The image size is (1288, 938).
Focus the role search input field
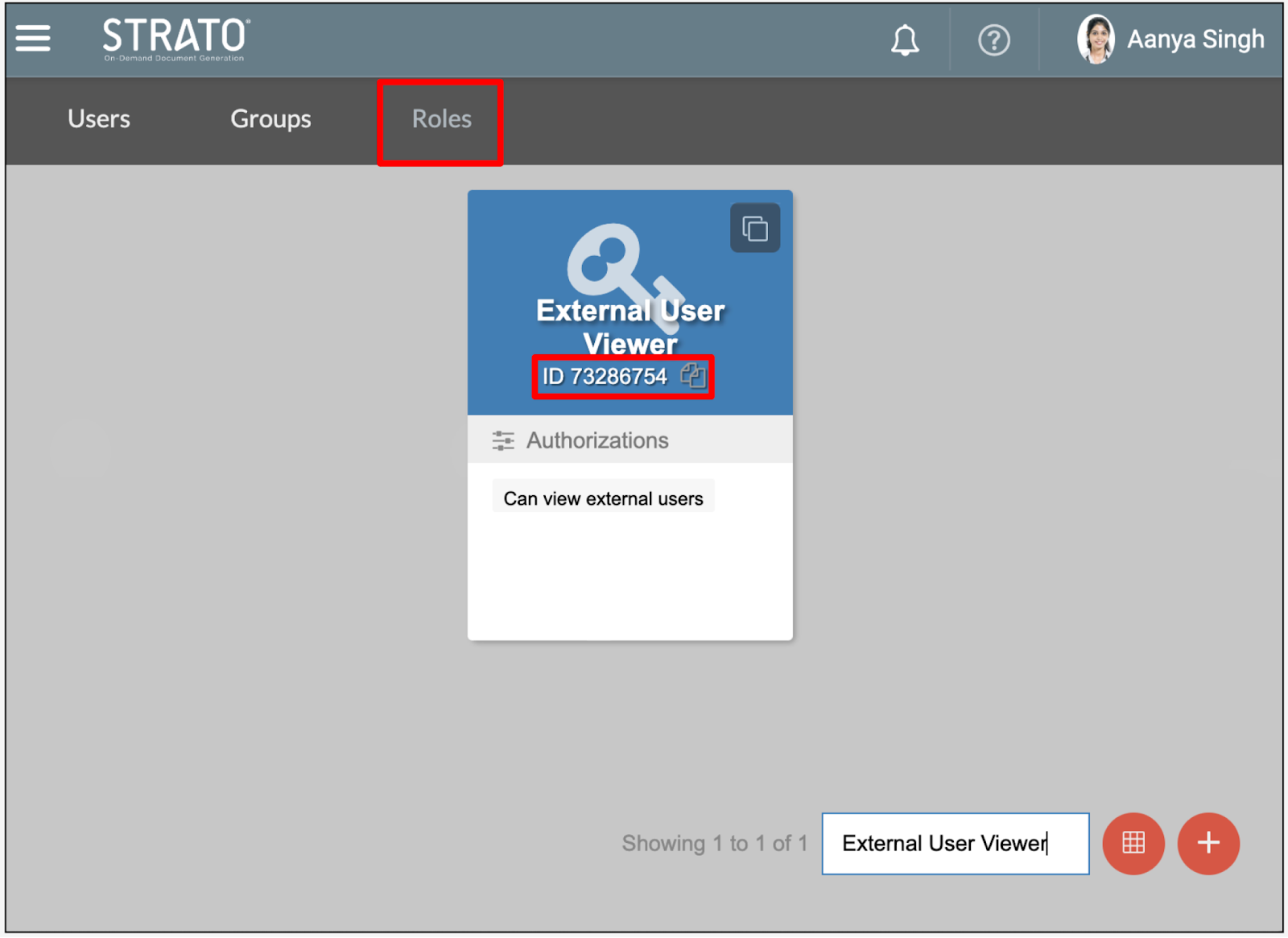coord(955,843)
